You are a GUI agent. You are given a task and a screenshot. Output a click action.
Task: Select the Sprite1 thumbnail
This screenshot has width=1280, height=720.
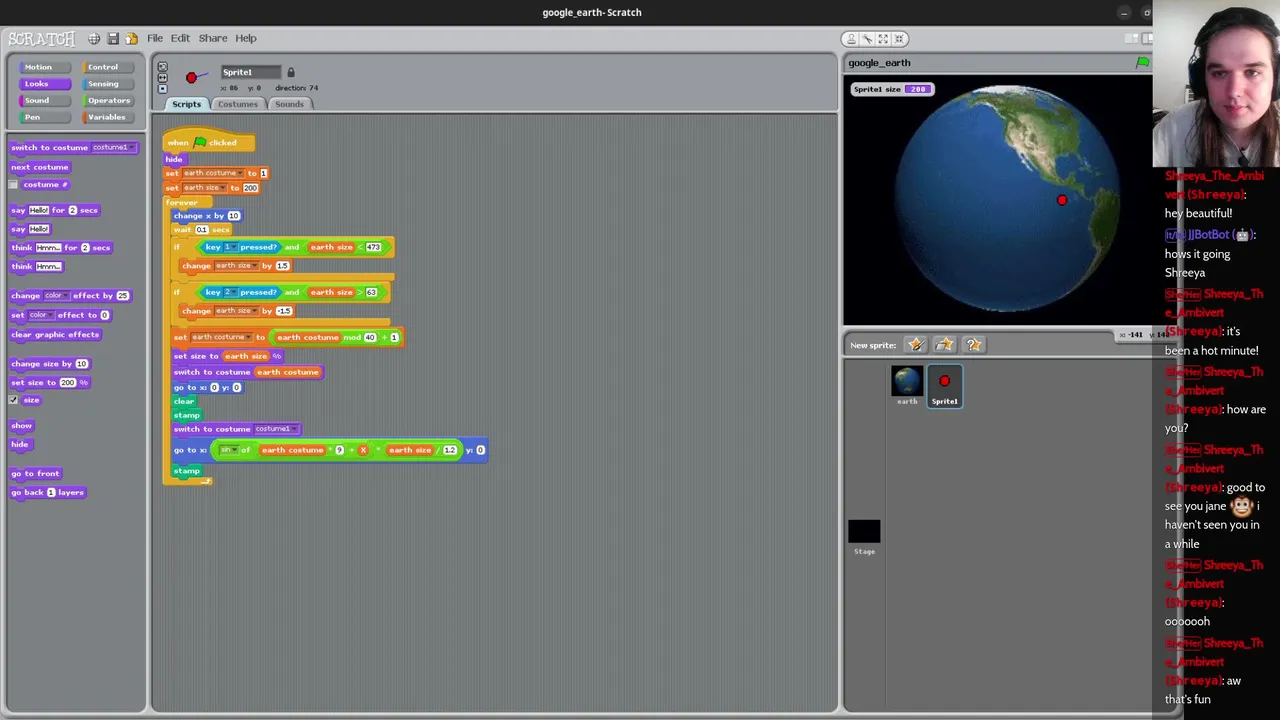tap(945, 385)
